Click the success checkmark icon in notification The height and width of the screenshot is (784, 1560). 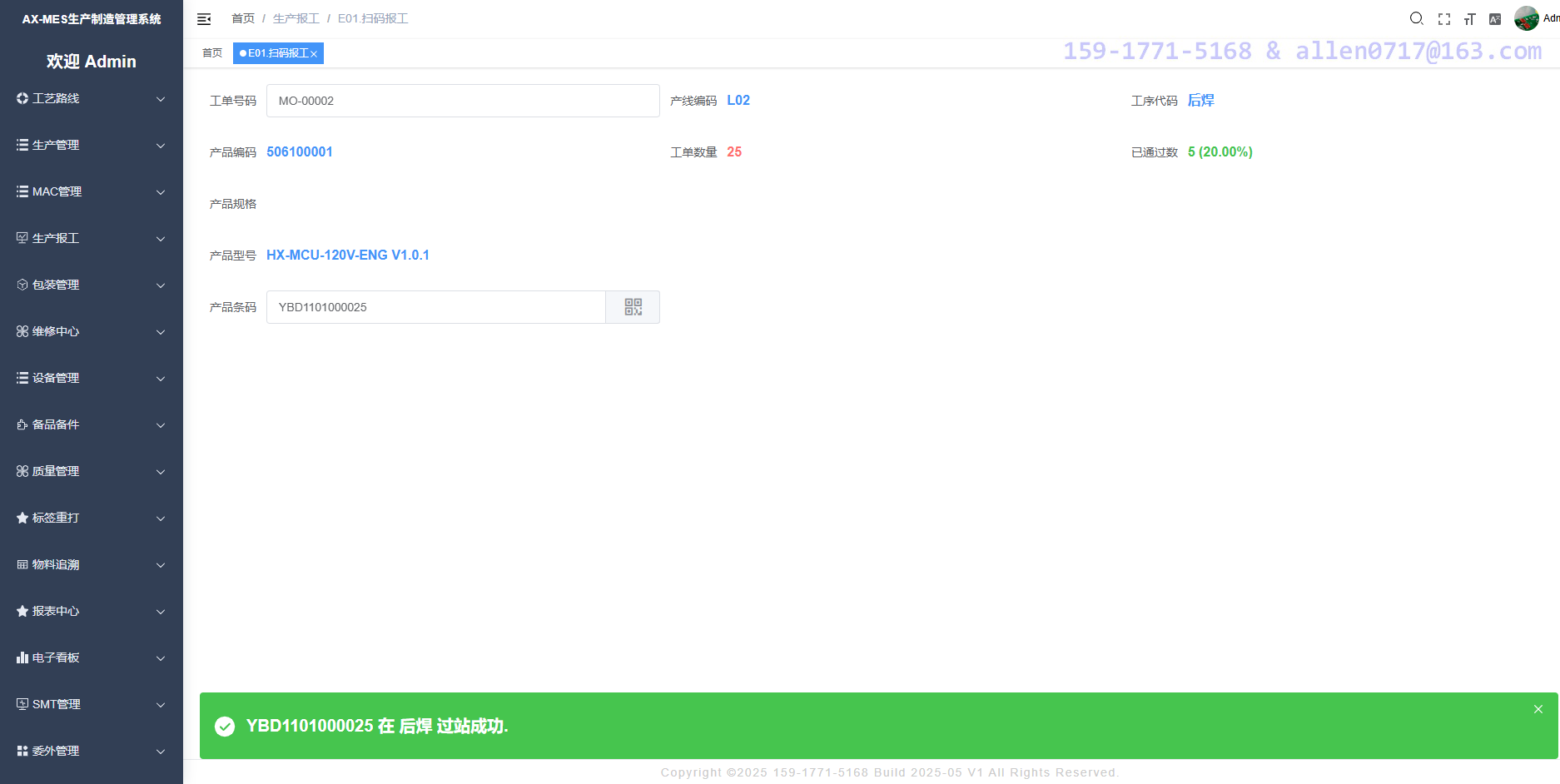pyautogui.click(x=225, y=727)
